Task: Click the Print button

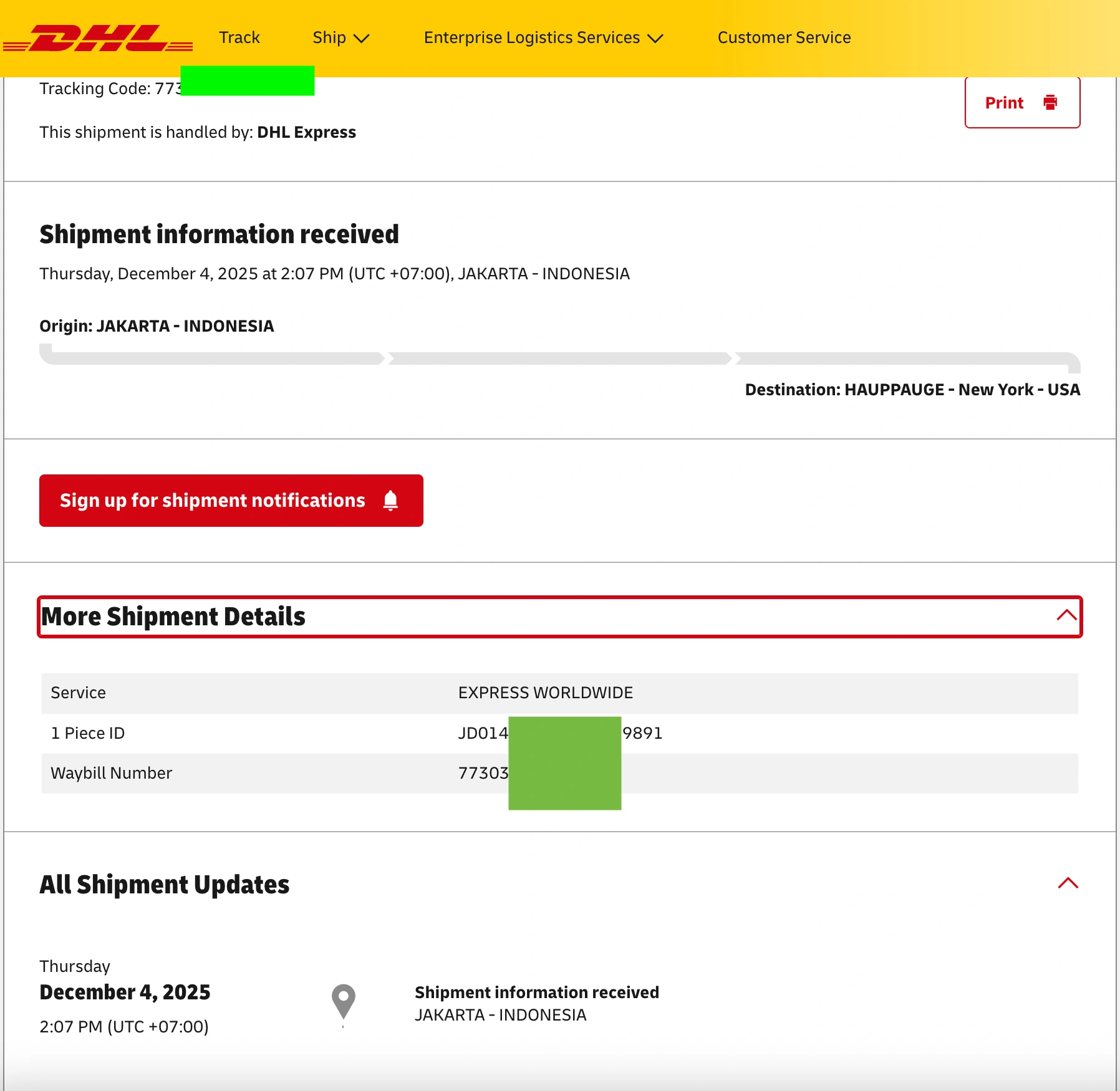Action: pos(1022,102)
